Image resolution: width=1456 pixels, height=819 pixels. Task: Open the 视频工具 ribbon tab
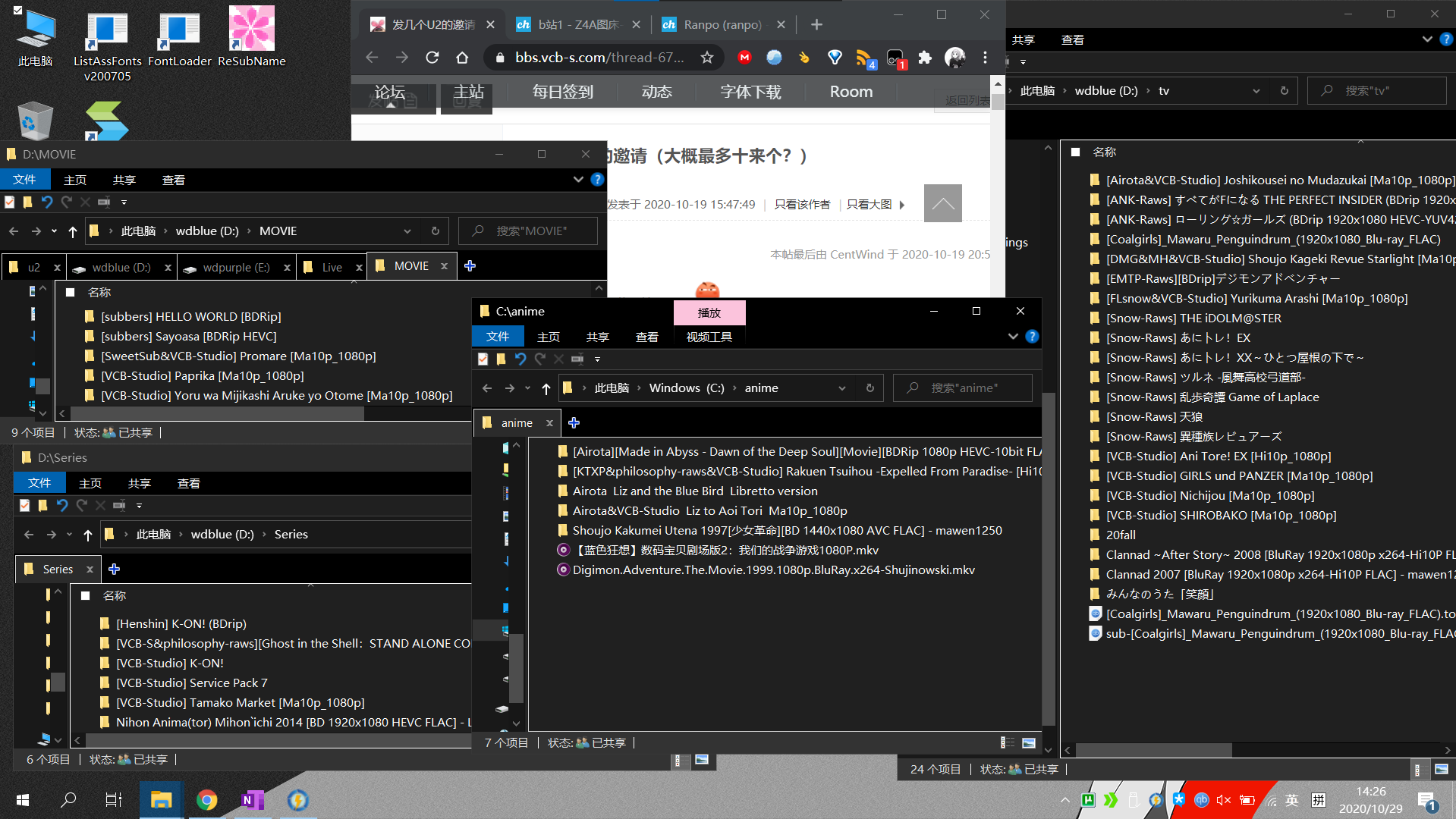[709, 337]
